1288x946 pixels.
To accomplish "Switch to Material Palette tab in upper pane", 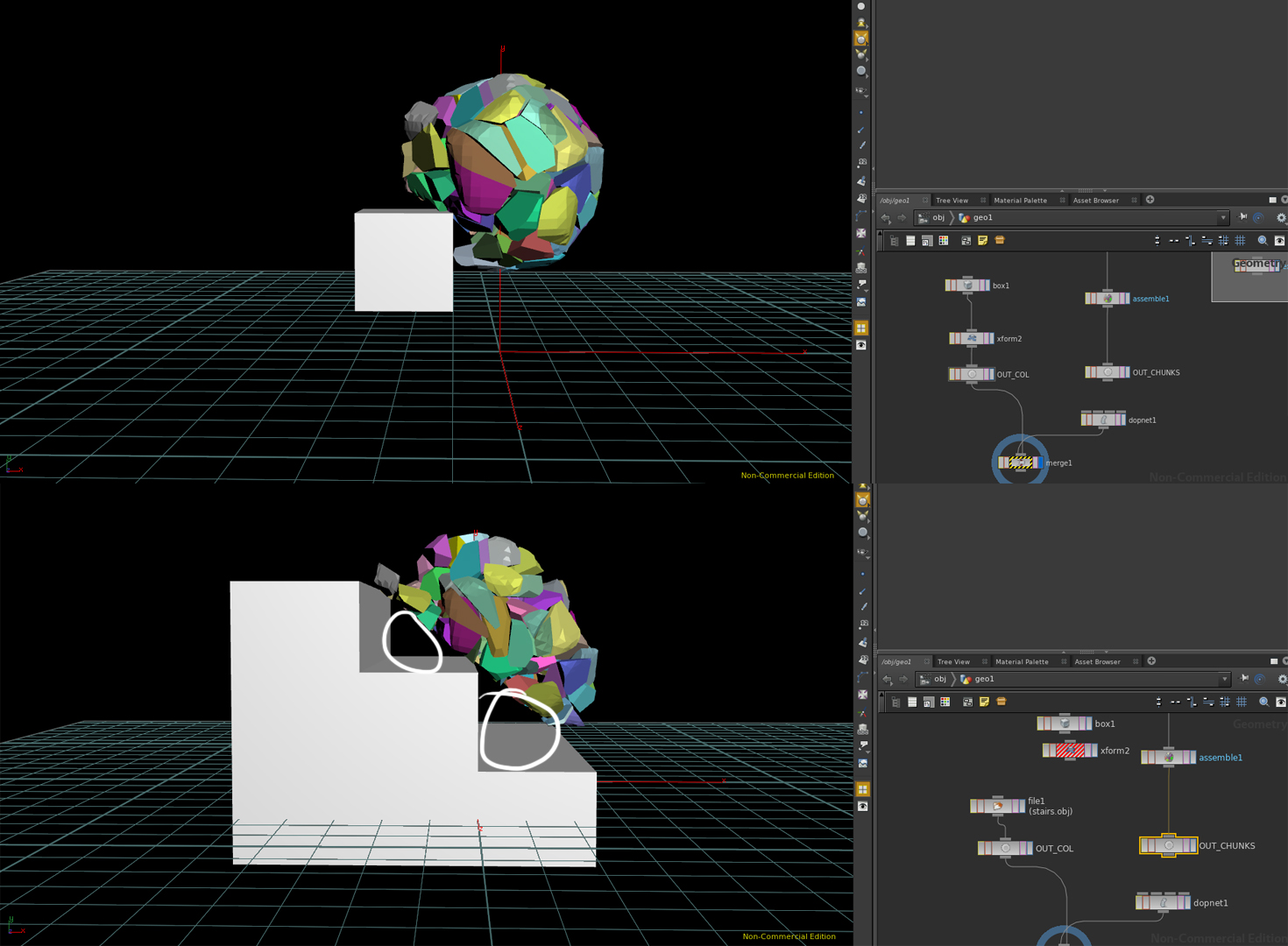I will point(1020,201).
